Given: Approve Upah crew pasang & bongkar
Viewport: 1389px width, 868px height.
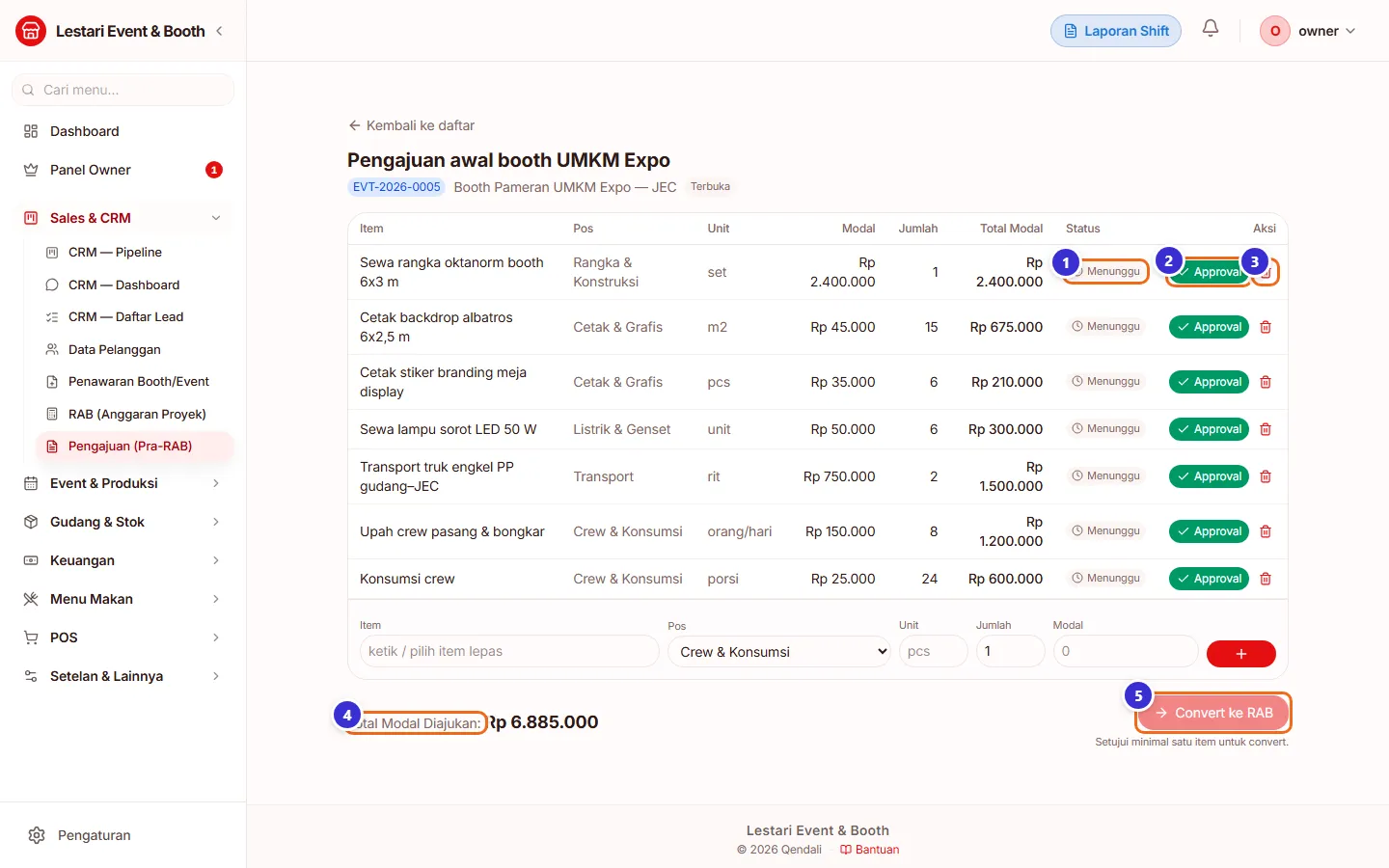Looking at the screenshot, I should click(x=1209, y=531).
